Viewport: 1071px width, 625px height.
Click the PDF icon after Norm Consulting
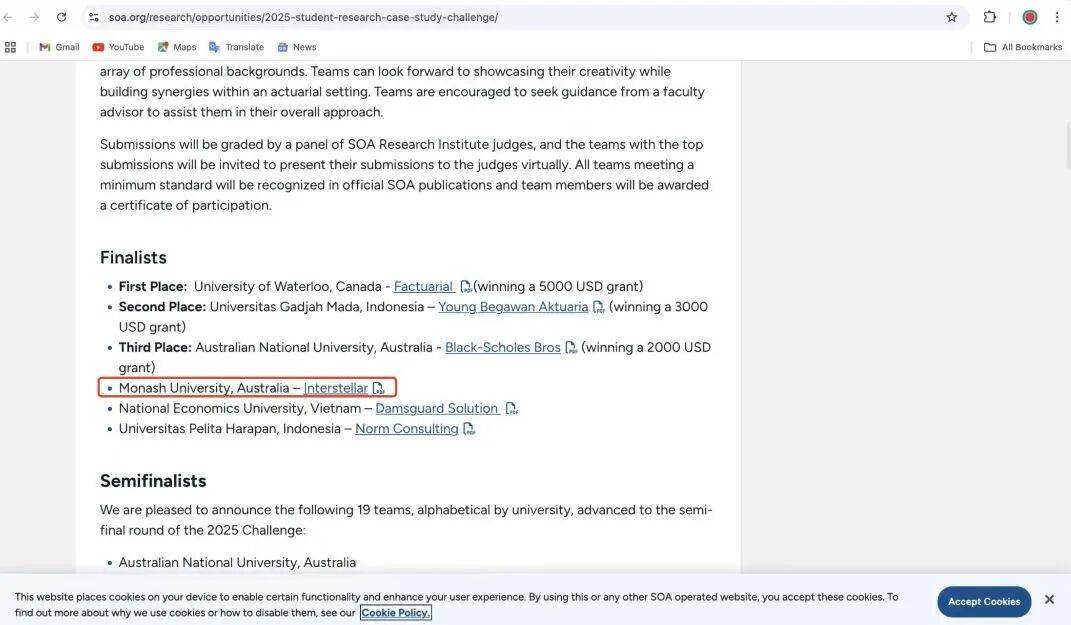click(x=469, y=429)
